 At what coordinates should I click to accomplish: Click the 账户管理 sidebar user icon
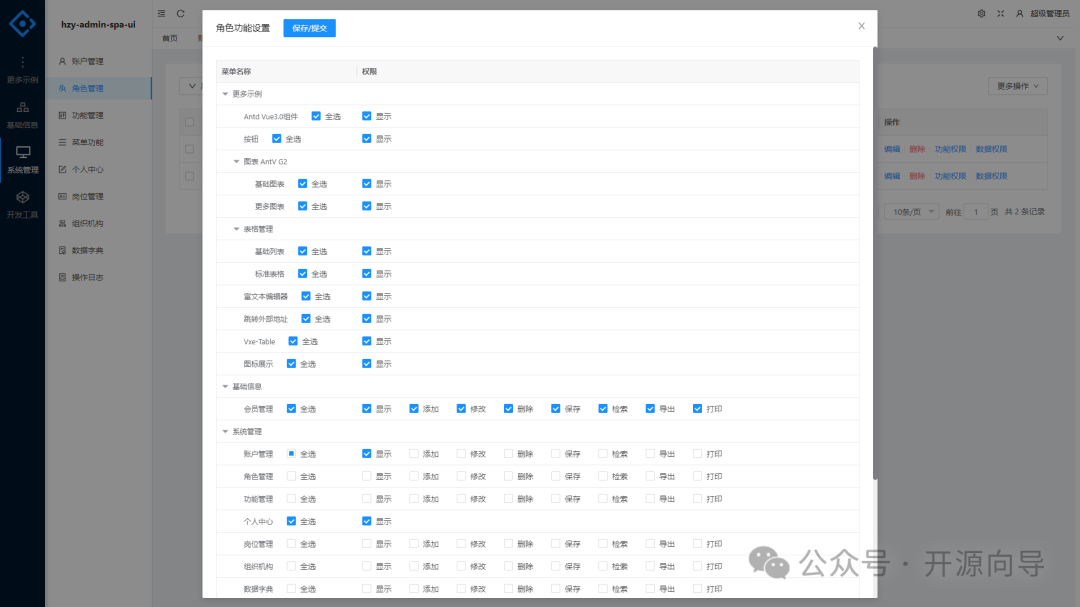63,61
